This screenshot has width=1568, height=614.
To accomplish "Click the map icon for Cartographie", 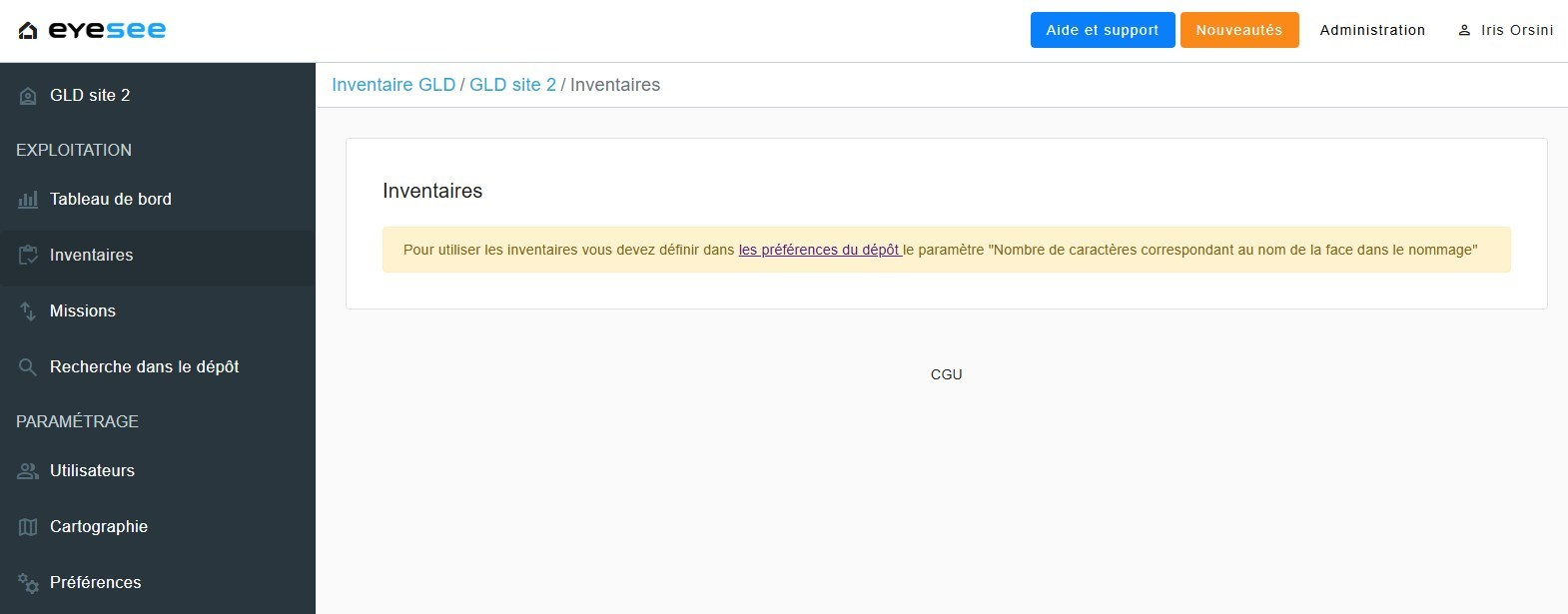I will (x=28, y=527).
